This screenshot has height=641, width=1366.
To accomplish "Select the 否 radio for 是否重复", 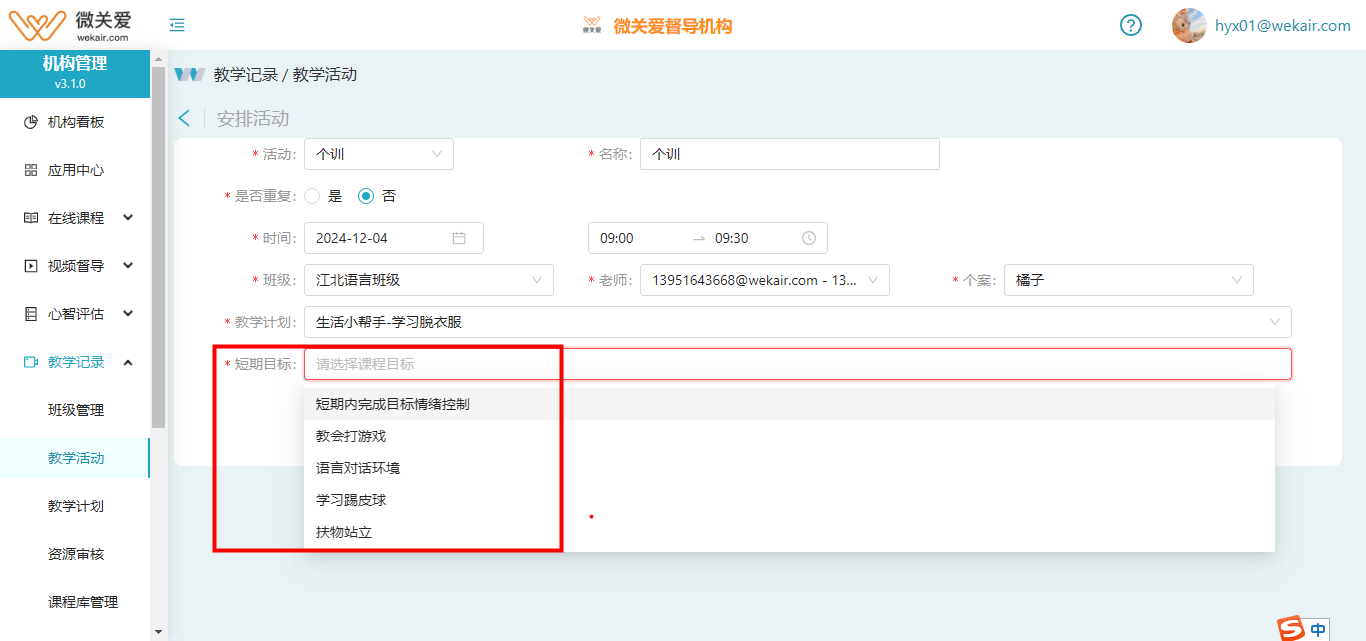I will (366, 196).
